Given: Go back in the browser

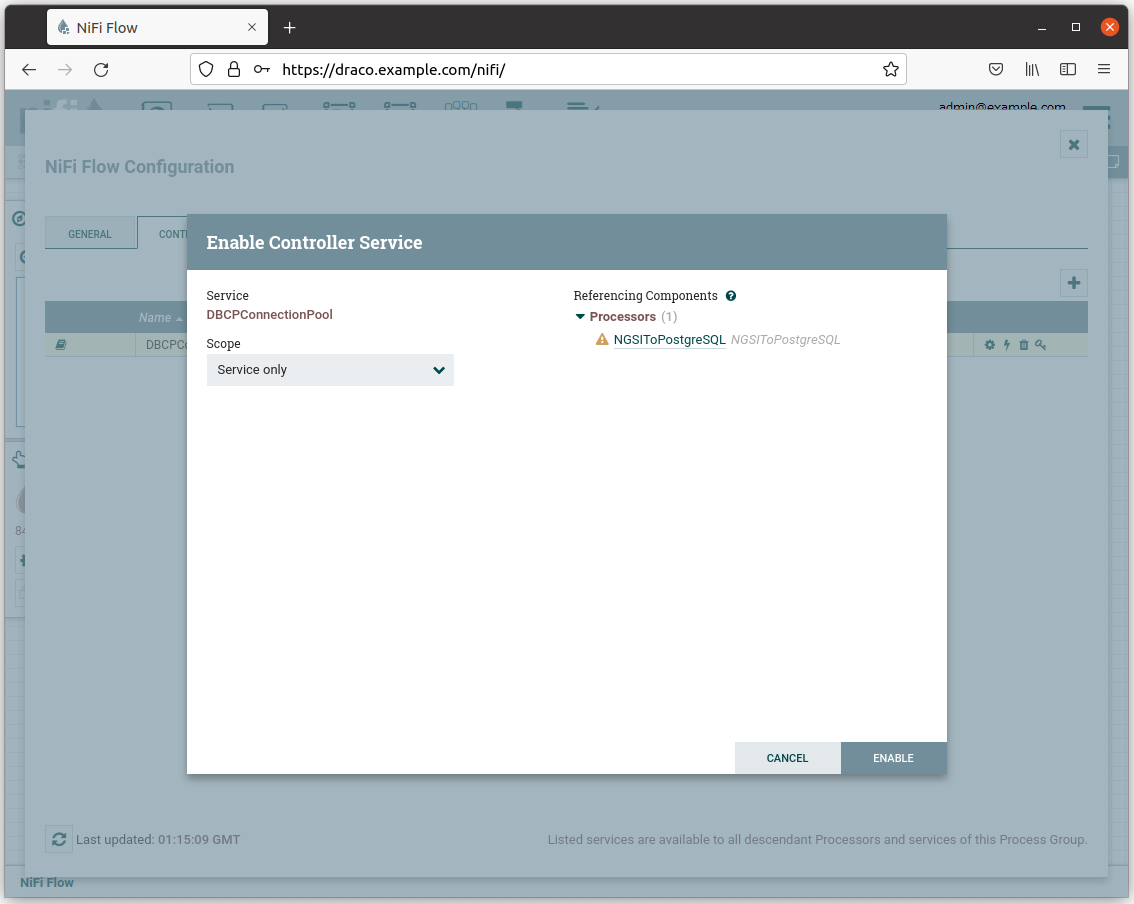Looking at the screenshot, I should [29, 69].
